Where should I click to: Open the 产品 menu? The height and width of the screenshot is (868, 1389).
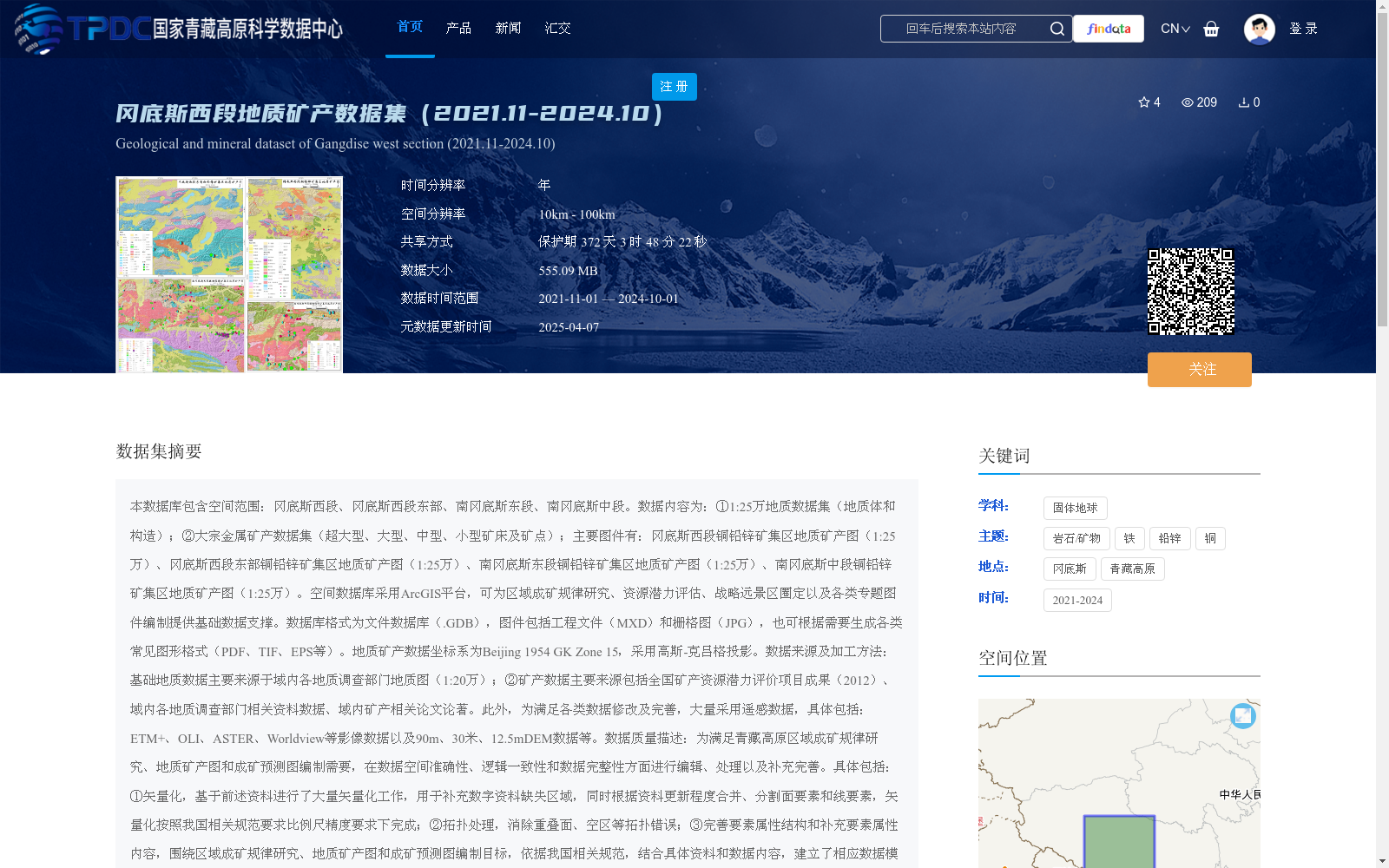pos(458,29)
